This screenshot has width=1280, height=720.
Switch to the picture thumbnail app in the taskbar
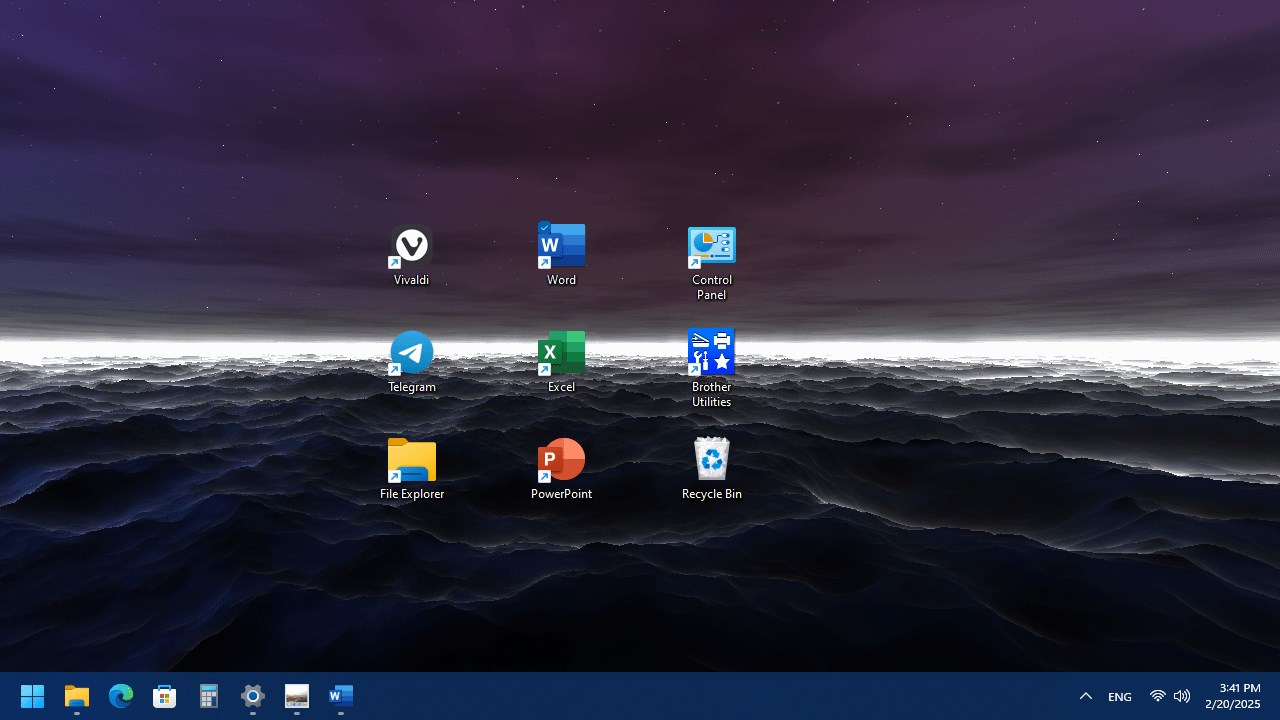[x=297, y=696]
